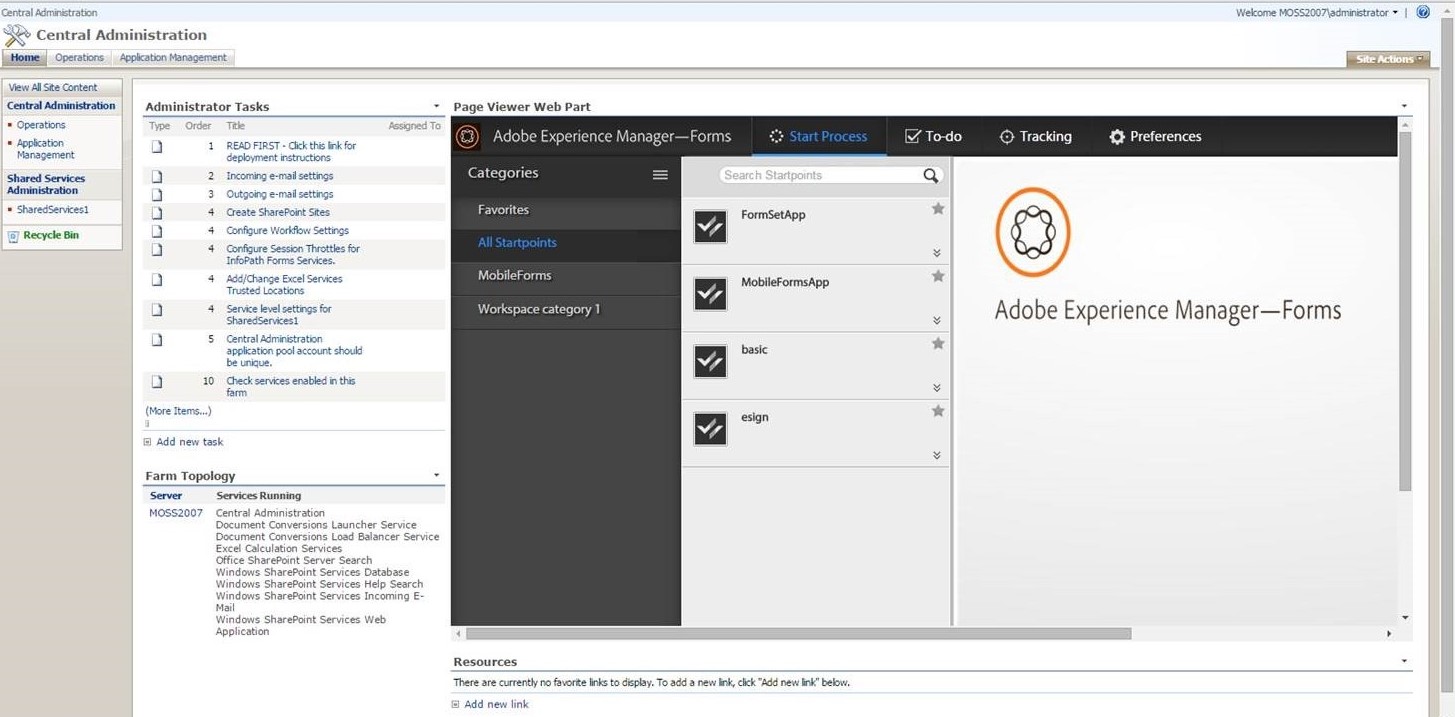The height and width of the screenshot is (717, 1455).
Task: Click the basic startpoint checkmark icon
Action: pos(710,361)
